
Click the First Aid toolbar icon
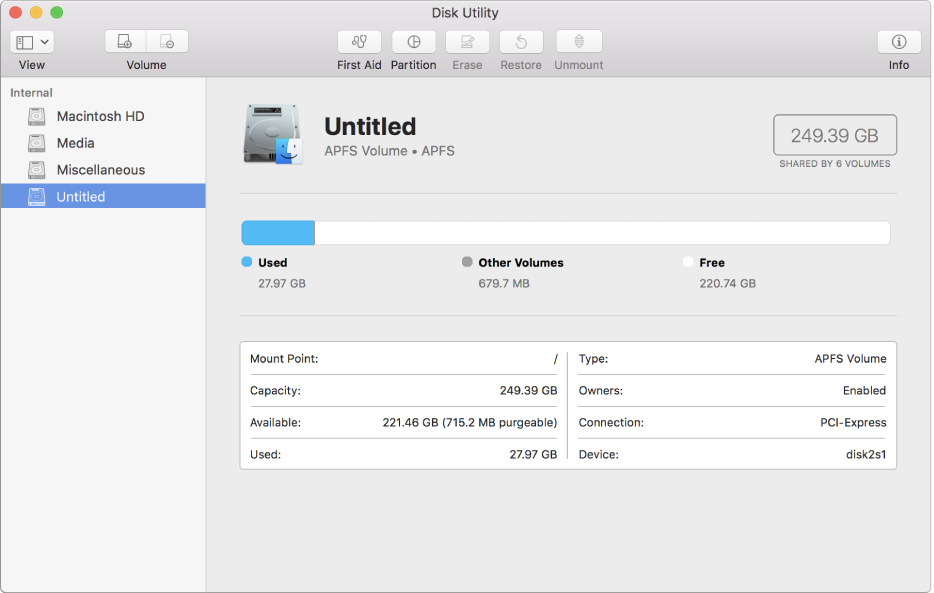click(359, 42)
